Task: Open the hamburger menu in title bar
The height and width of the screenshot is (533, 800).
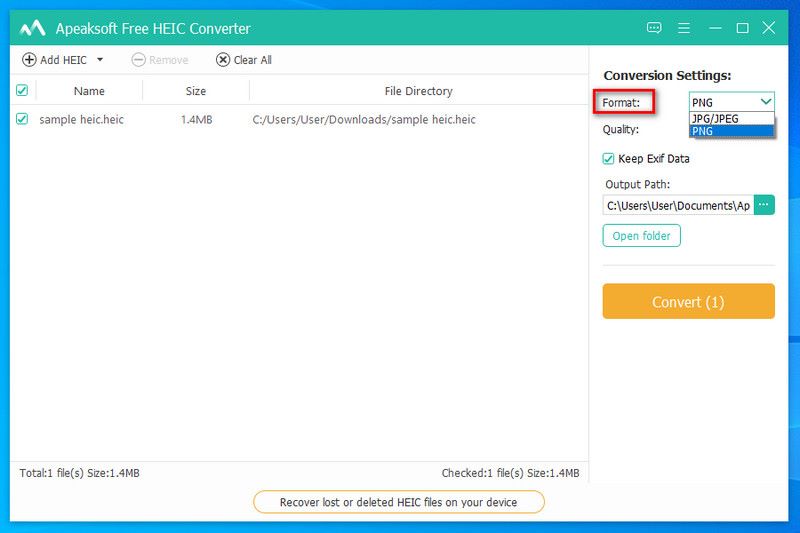Action: pos(684,28)
